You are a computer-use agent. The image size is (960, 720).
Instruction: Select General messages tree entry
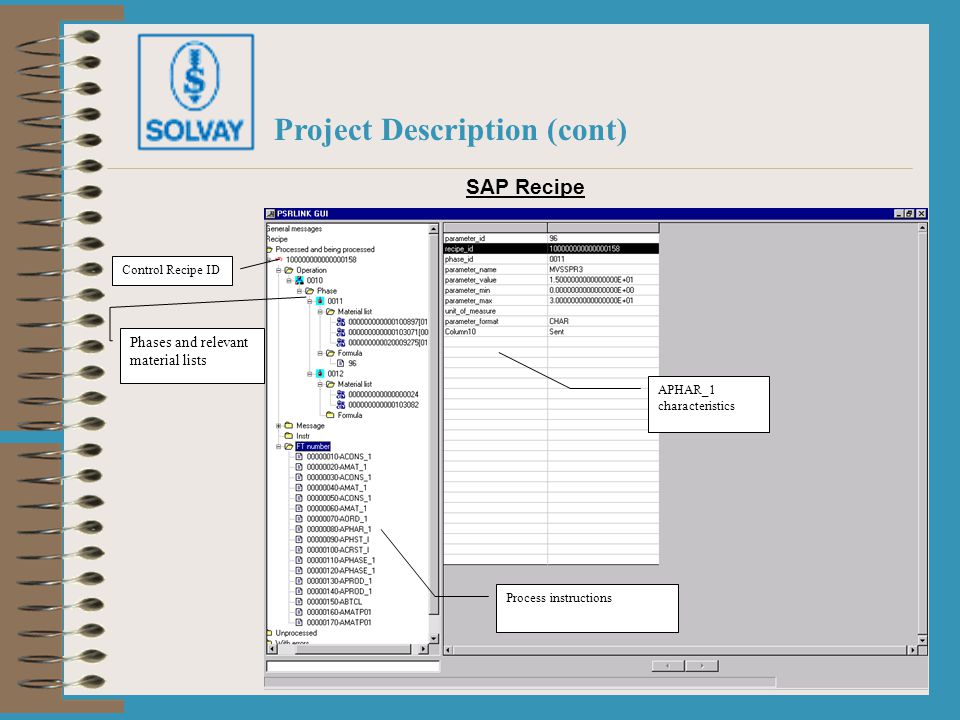coord(294,229)
